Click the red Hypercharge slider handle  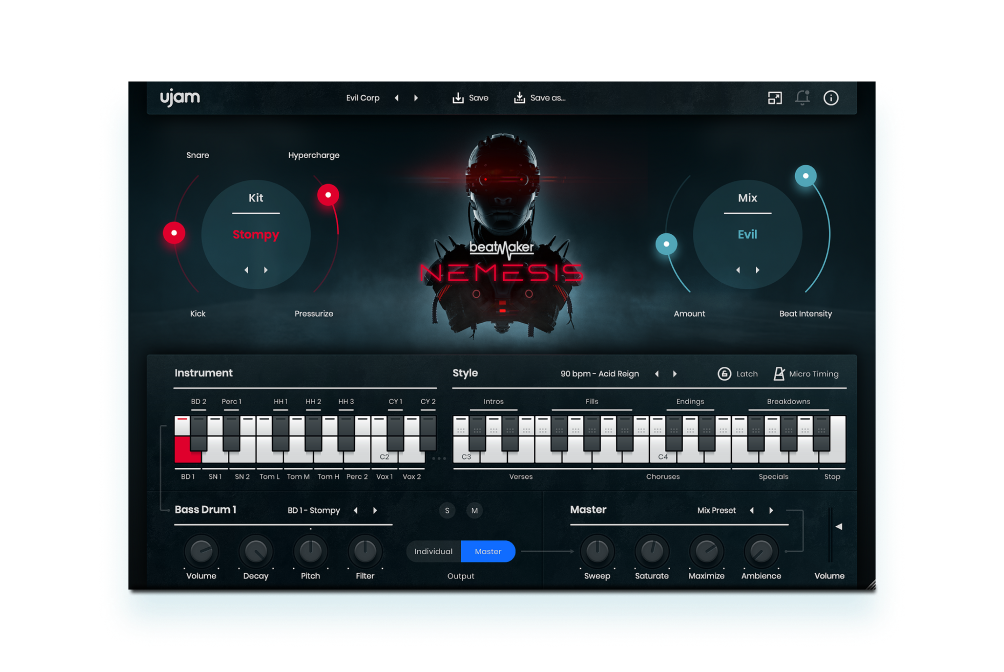[328, 195]
